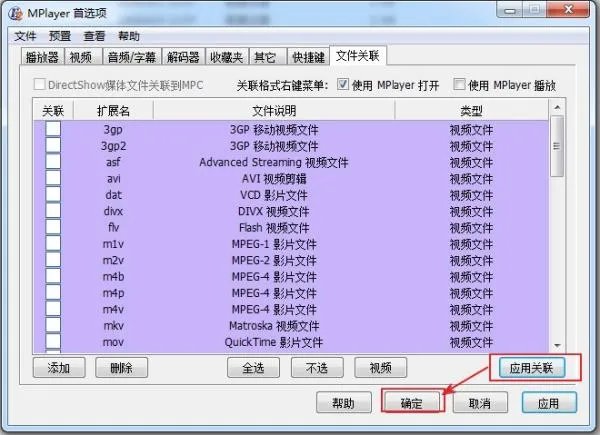600x435 pixels.
Task: Check the association box for 3gp2
Action: (x=53, y=145)
